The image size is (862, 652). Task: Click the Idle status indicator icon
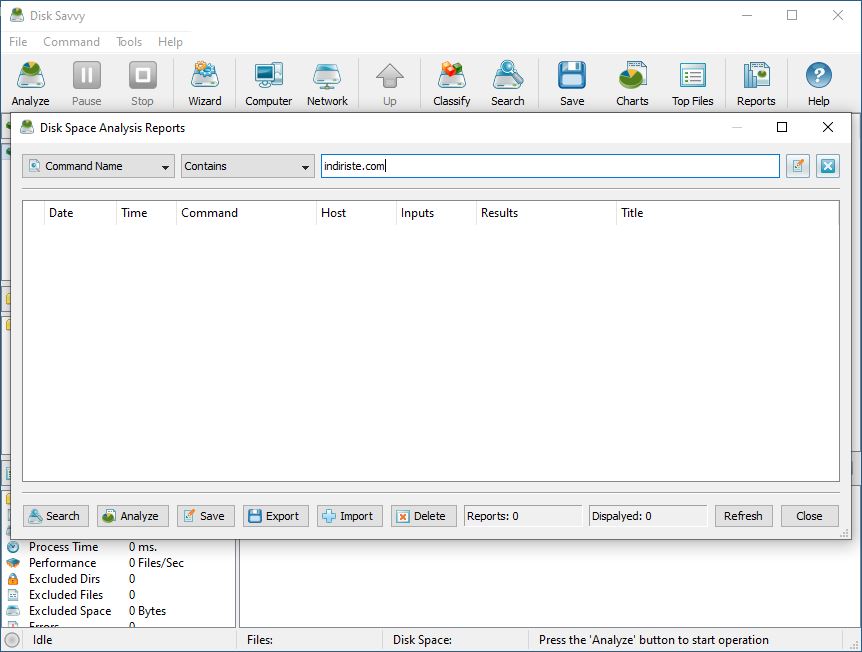(x=12, y=640)
